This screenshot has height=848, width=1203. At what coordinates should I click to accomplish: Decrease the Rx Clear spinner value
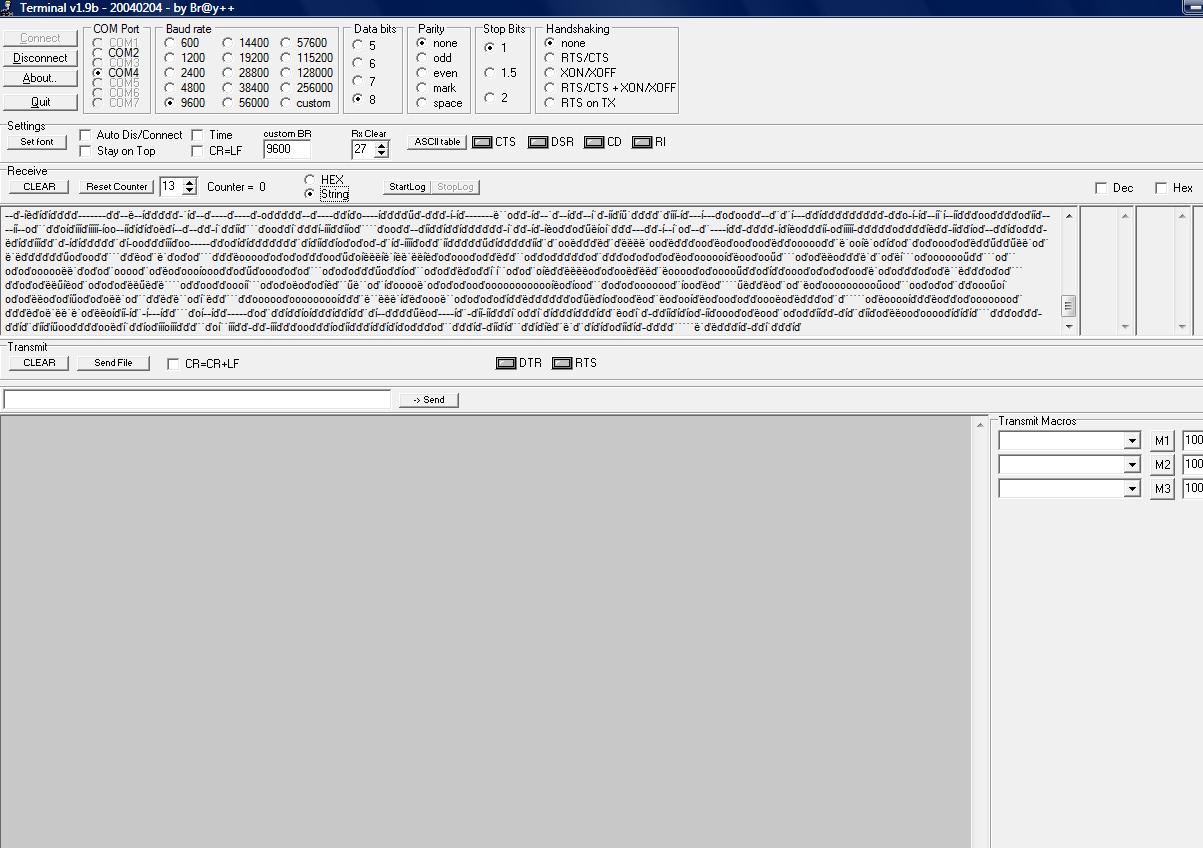[x=381, y=153]
